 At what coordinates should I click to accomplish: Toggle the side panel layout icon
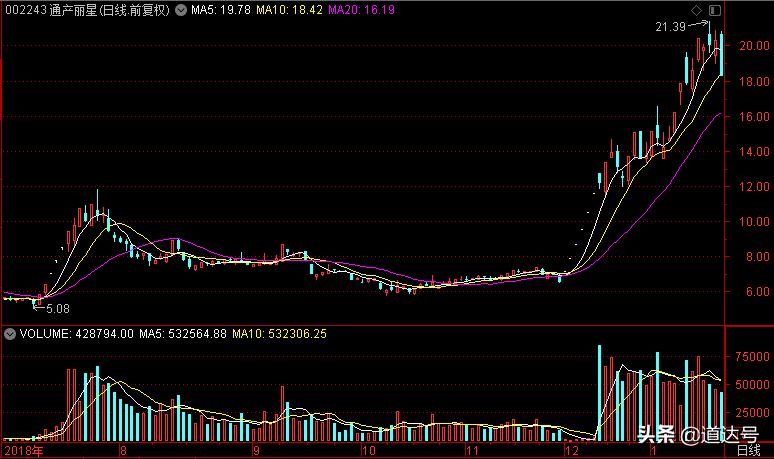(715, 10)
